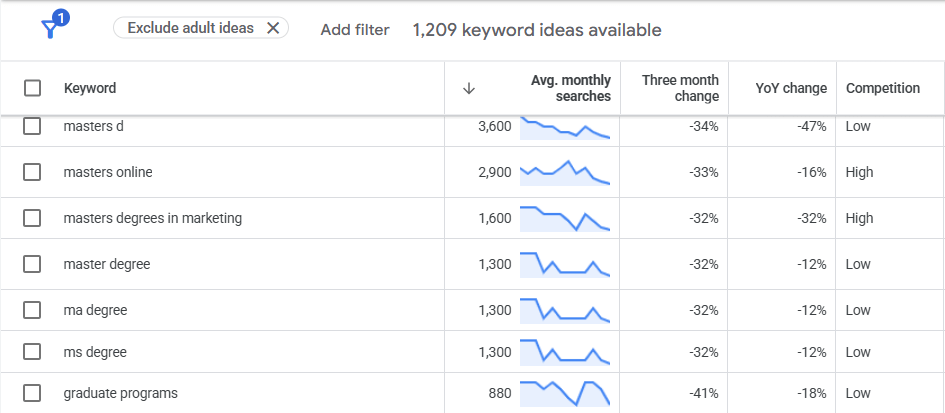Click the -41% three month change
The width and height of the screenshot is (945, 413).
(x=704, y=393)
